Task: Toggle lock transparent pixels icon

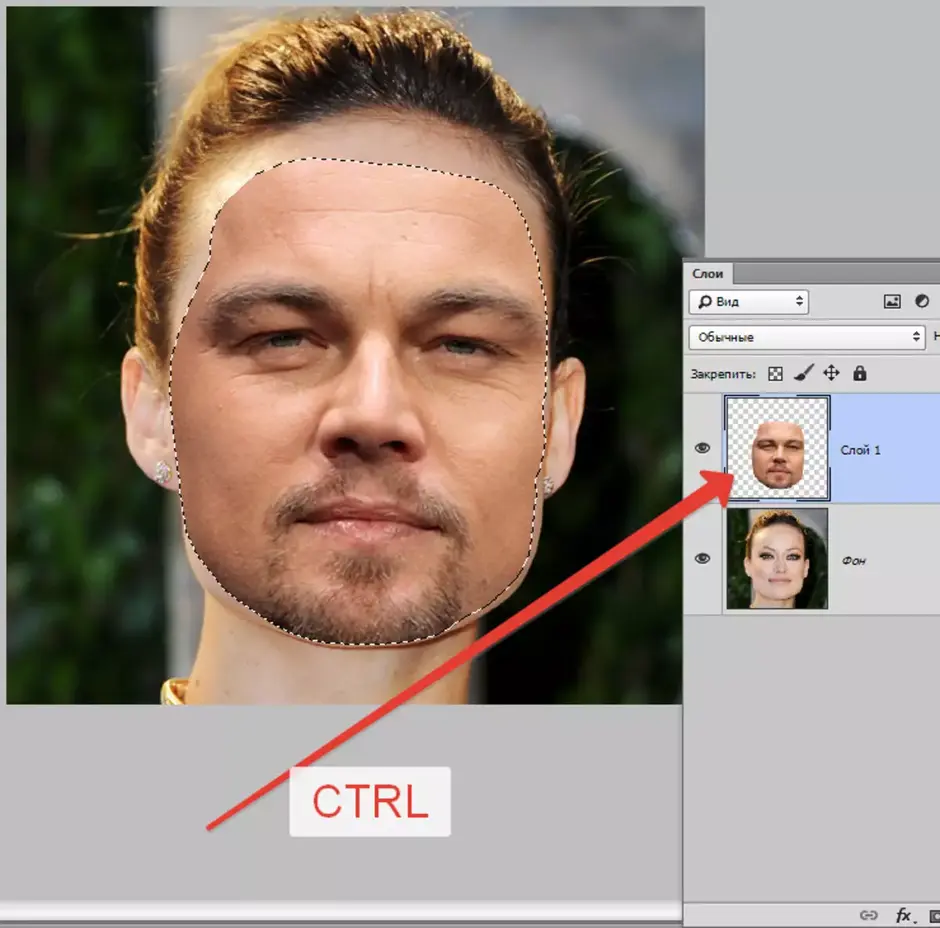Action: (x=775, y=374)
